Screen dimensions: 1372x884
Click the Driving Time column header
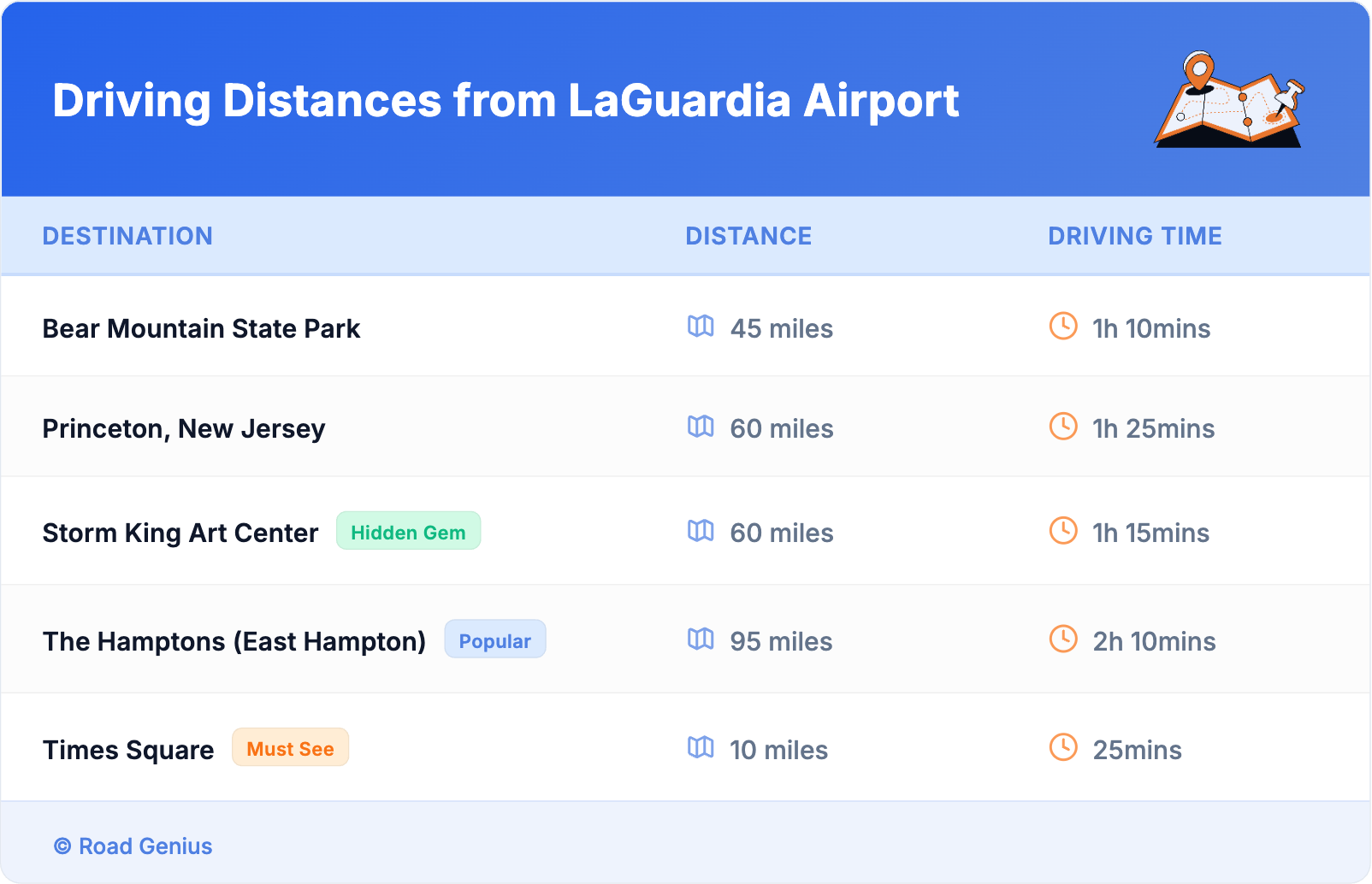tap(1135, 236)
